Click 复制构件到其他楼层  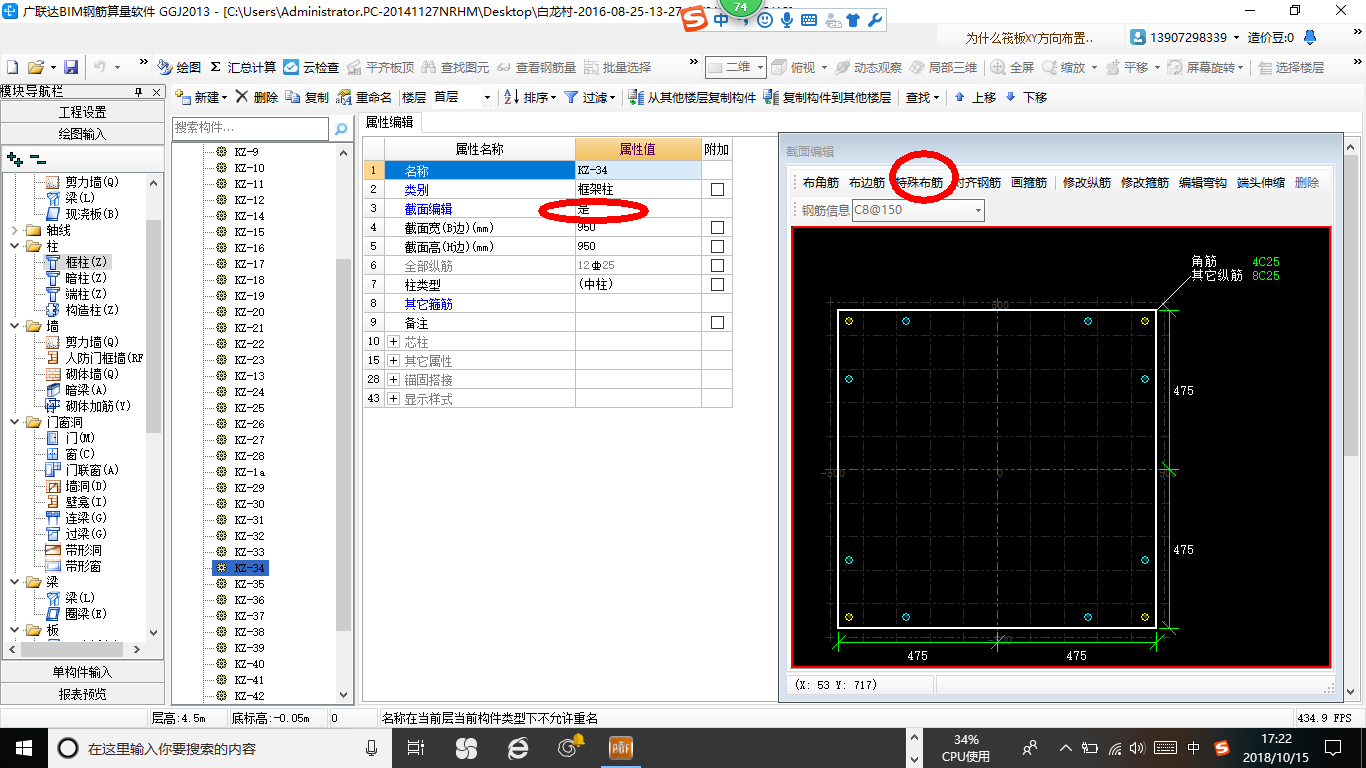click(x=827, y=97)
